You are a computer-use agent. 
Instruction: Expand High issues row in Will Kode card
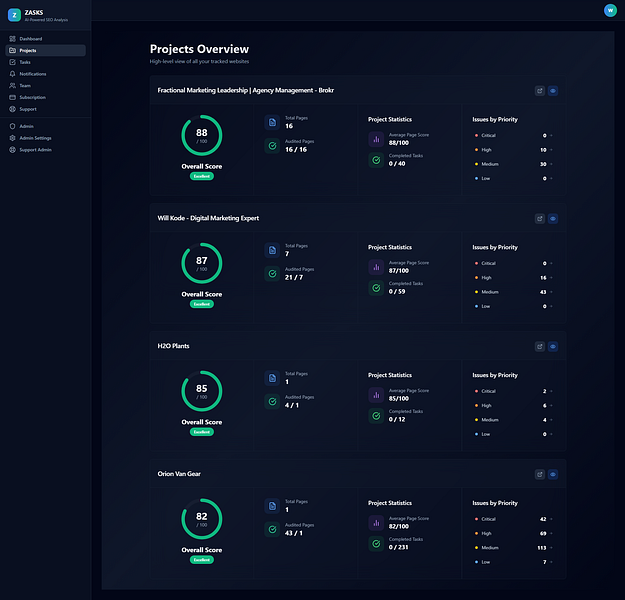(514, 278)
